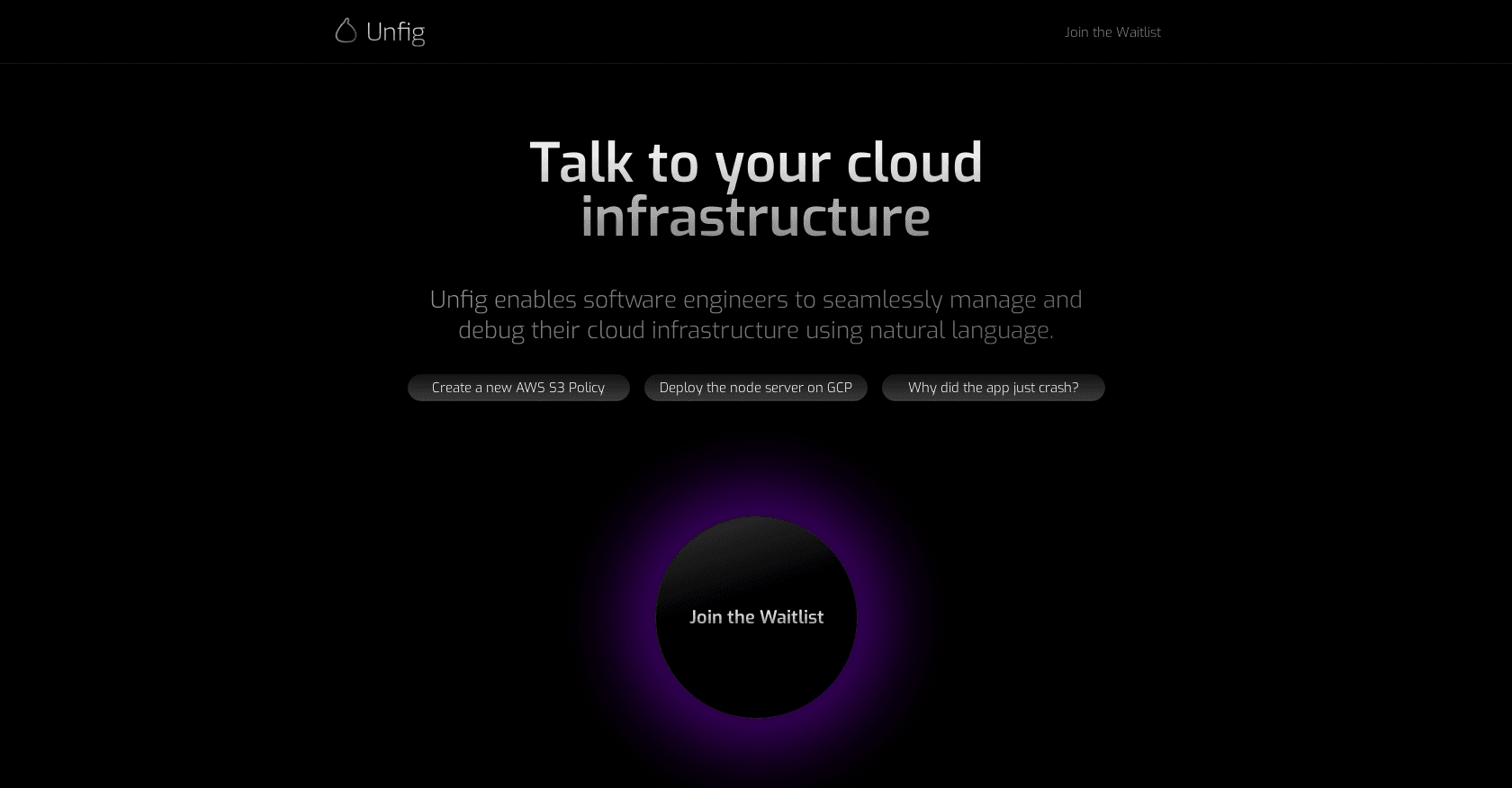Click the header Join the Waitlist link
The image size is (1512, 788).
click(x=1112, y=32)
